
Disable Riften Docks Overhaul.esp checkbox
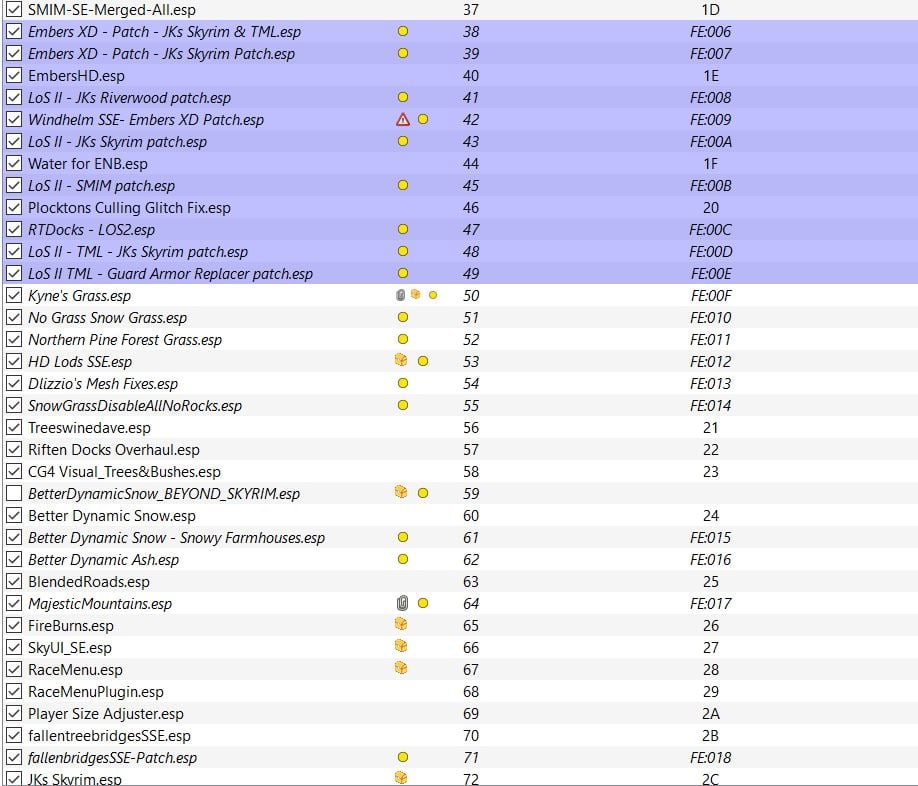pos(14,449)
